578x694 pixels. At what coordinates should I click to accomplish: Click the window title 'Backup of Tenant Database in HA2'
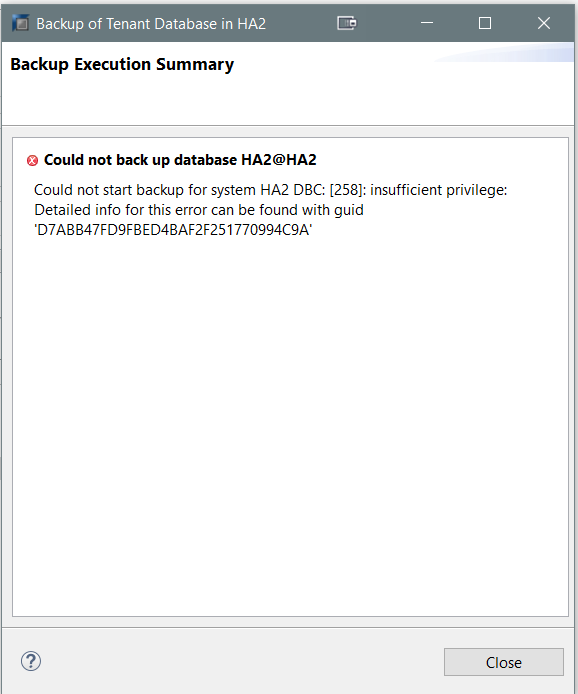(x=151, y=24)
